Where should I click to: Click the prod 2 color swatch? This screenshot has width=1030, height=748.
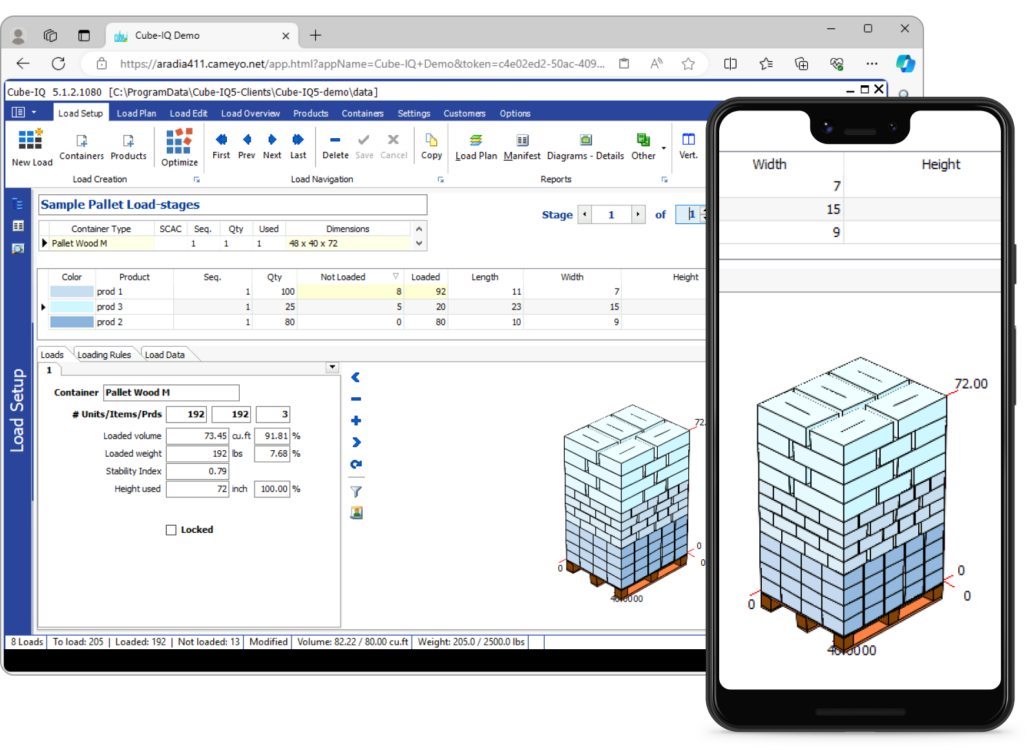(69, 322)
